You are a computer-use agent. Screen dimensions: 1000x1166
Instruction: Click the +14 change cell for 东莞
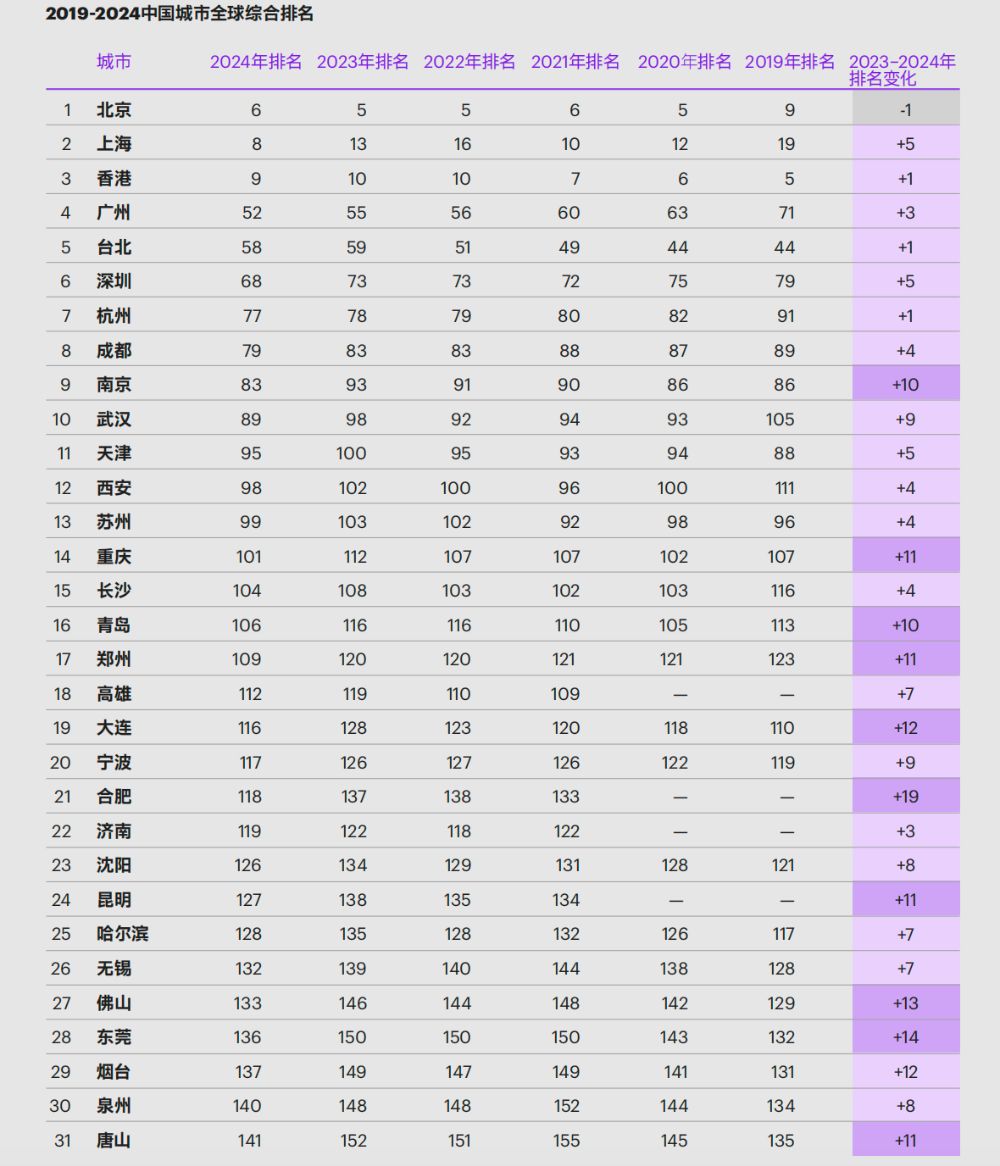tap(906, 1037)
